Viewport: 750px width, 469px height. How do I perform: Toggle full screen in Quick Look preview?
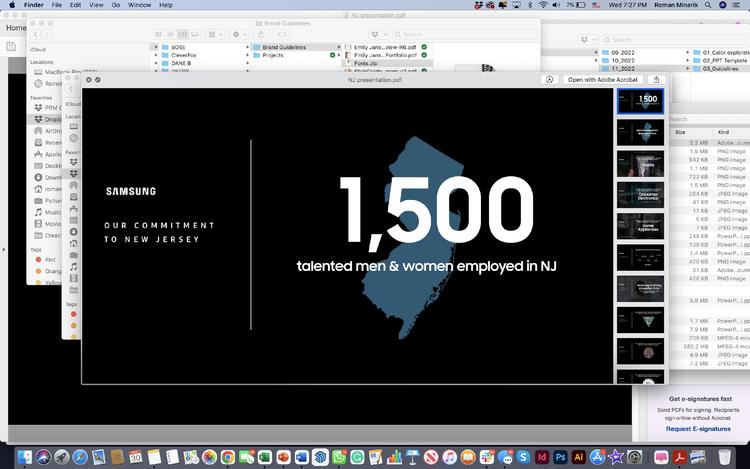[x=98, y=79]
